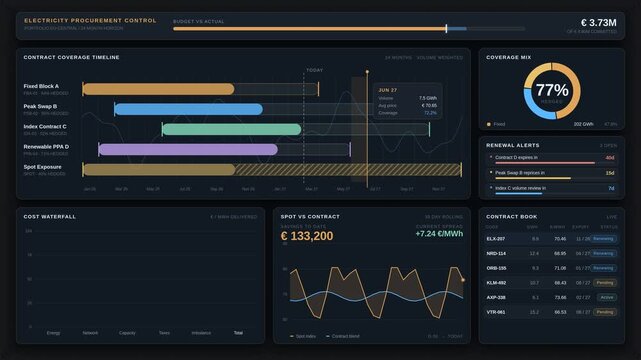Viewport: 641px width, 360px height.
Task: Click the 7d countdown in renewal alerts
Action: coord(611,188)
